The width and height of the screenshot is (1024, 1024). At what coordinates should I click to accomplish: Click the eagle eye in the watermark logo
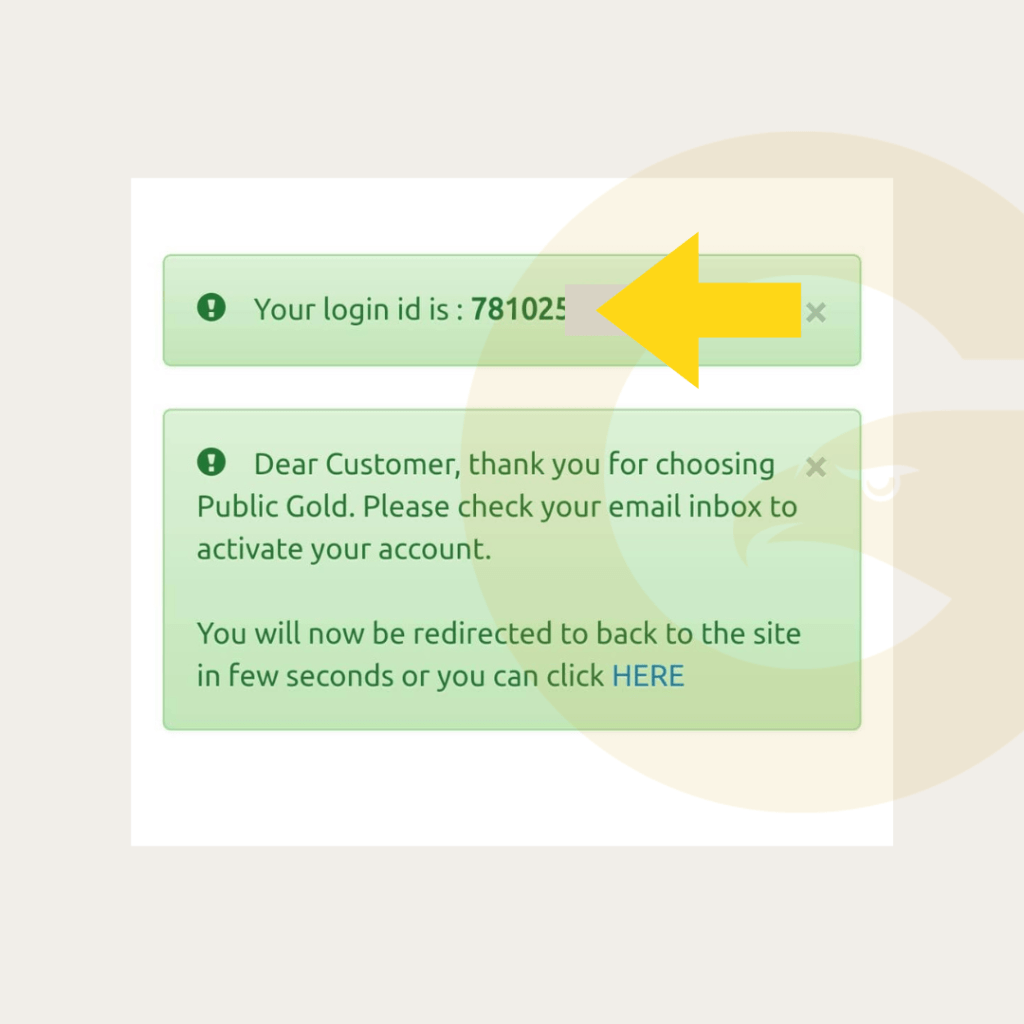pos(880,483)
